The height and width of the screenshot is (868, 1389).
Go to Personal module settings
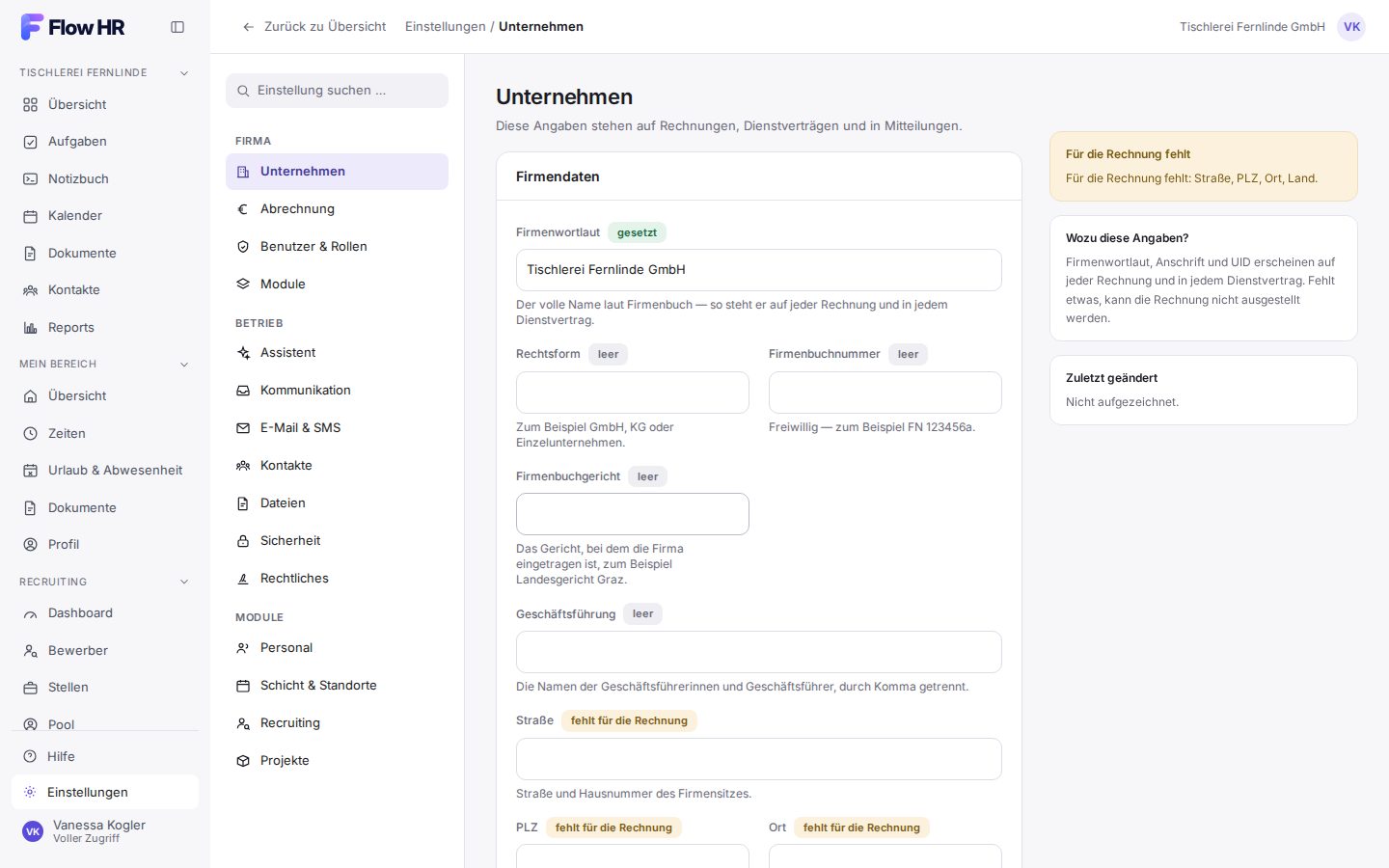[337, 648]
